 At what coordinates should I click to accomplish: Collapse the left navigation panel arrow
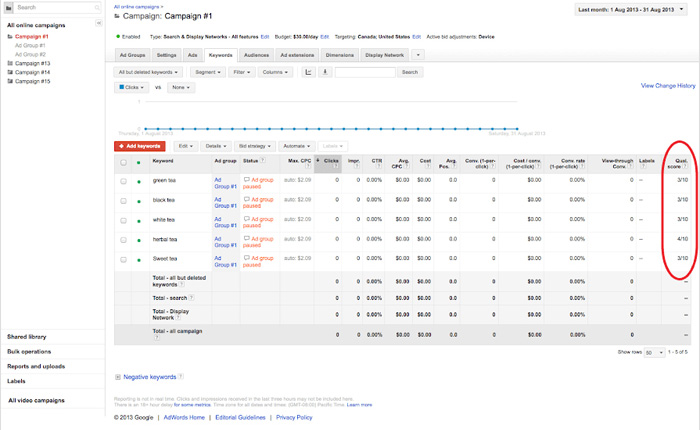point(99,23)
